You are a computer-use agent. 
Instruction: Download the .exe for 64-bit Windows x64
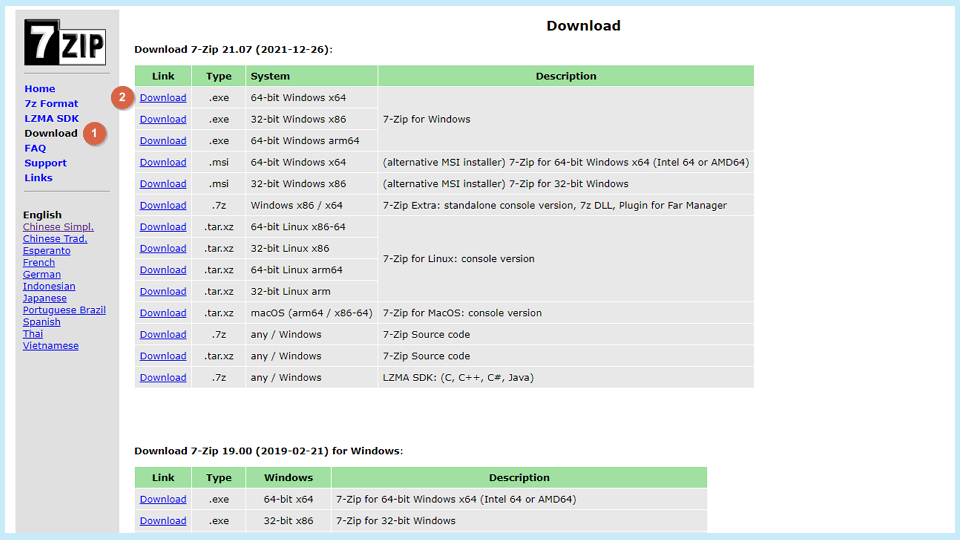163,97
